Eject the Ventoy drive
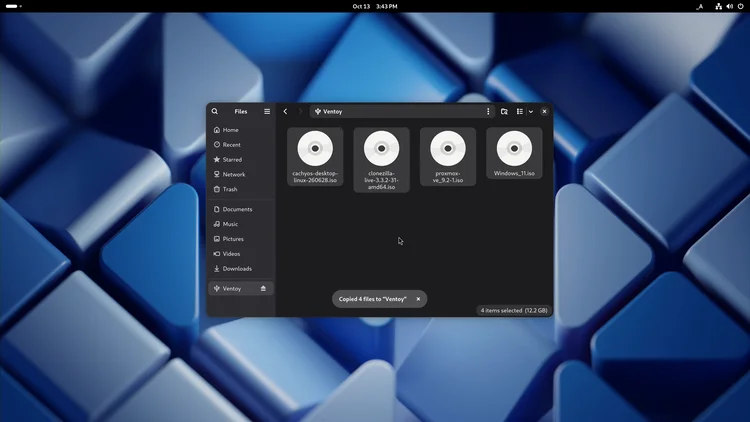Image resolution: width=750 pixels, height=422 pixels. pyautogui.click(x=263, y=289)
